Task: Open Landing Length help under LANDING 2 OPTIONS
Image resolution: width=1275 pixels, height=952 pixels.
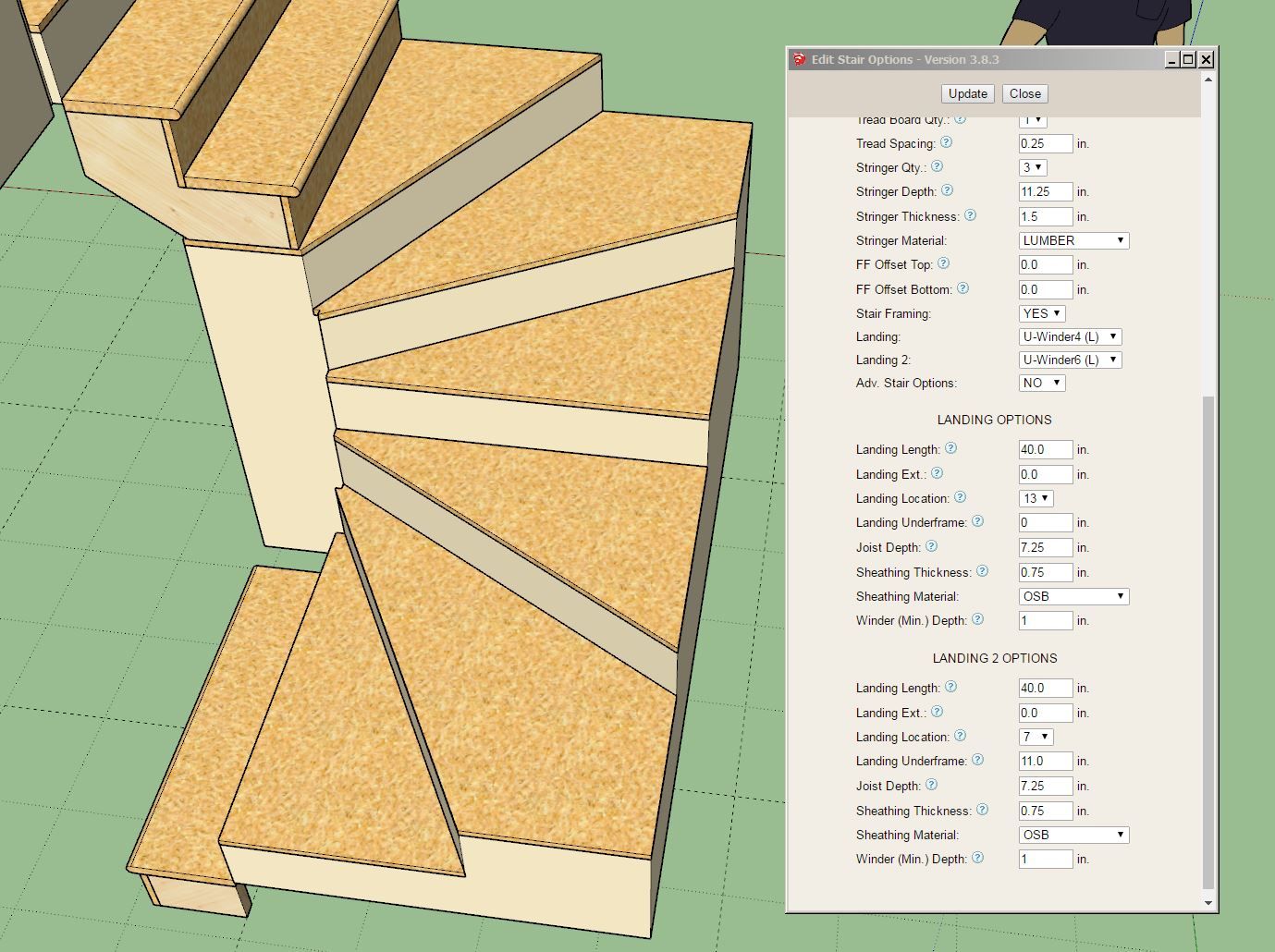Action: click(x=950, y=687)
